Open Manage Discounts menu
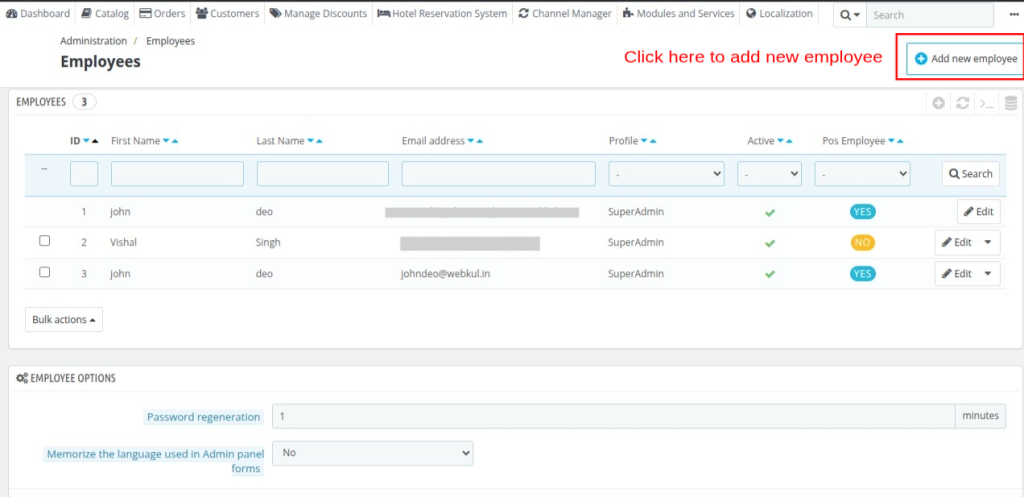 point(318,13)
